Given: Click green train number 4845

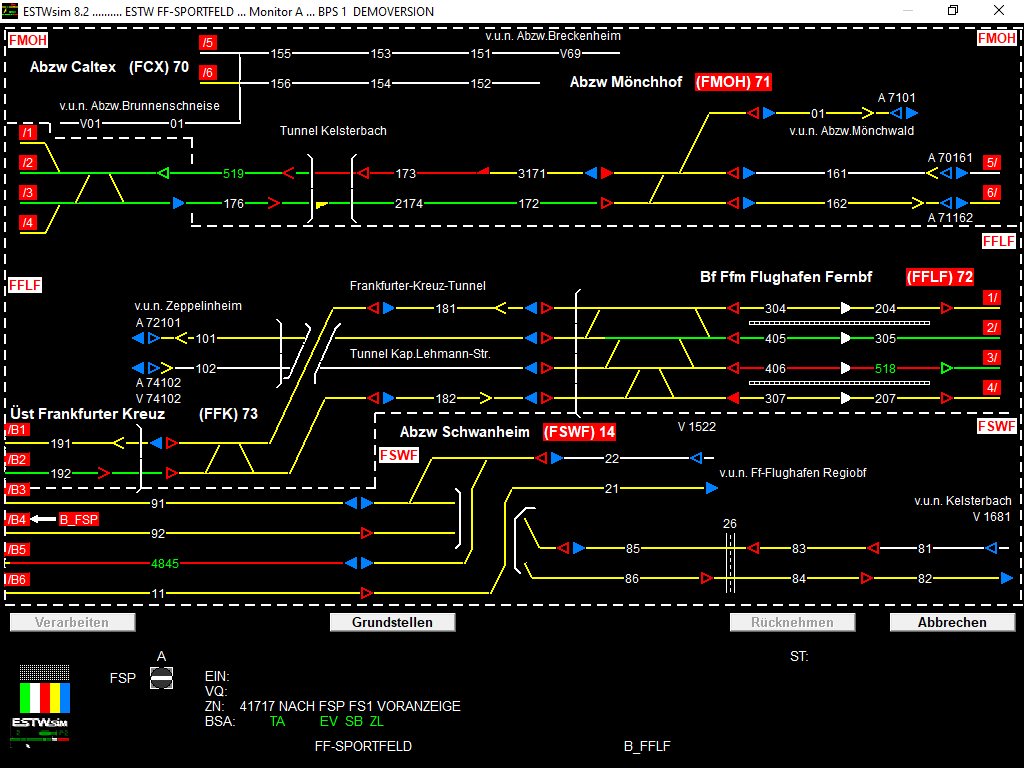Looking at the screenshot, I should (x=165, y=563).
